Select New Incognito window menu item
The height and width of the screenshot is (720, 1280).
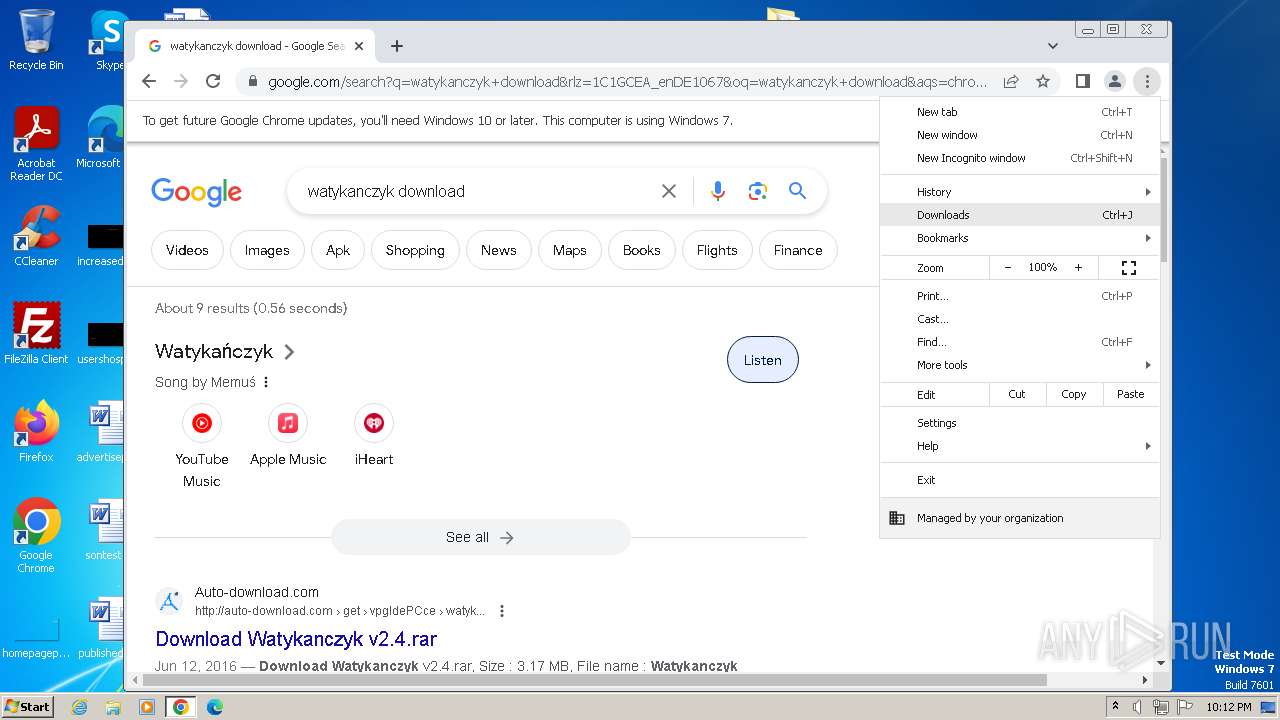(x=1020, y=158)
